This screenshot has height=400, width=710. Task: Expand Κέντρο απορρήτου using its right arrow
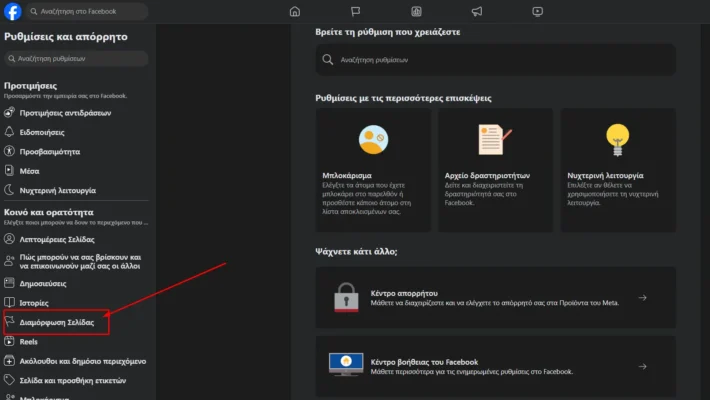[x=642, y=297]
